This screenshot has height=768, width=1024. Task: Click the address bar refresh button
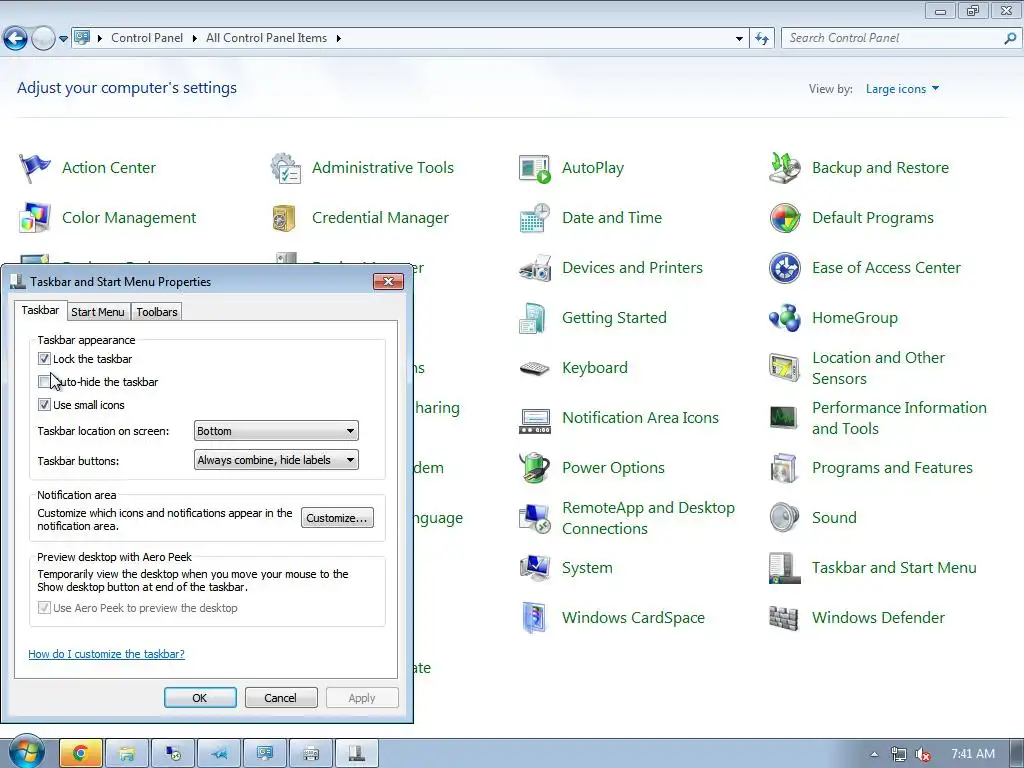[762, 39]
